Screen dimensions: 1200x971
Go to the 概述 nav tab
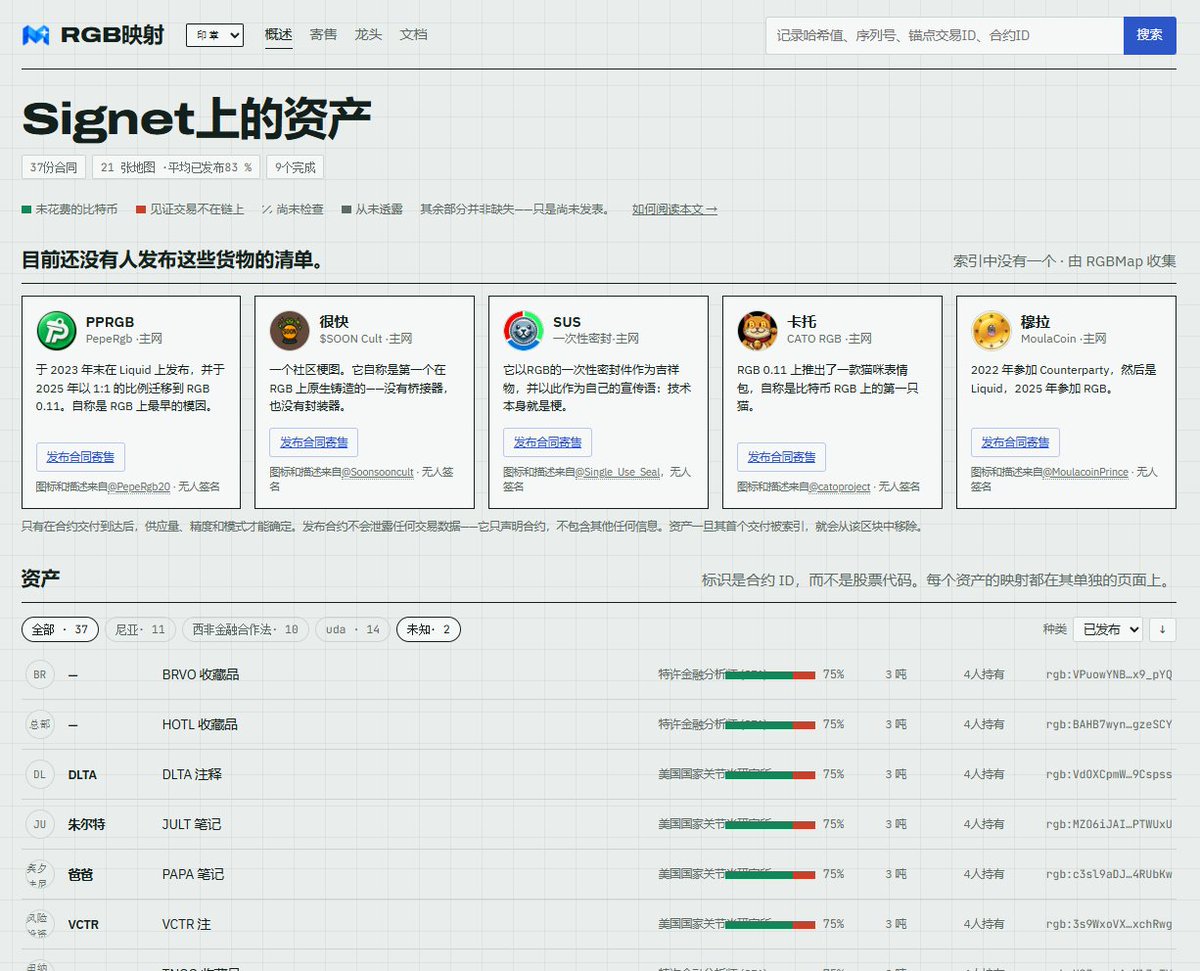(x=279, y=35)
